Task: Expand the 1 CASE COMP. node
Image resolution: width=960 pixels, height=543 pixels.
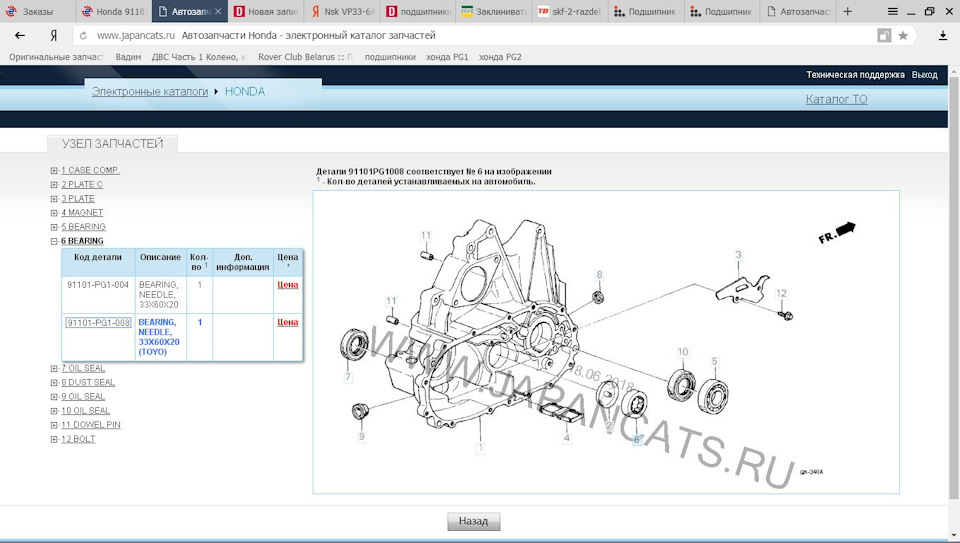Action: (x=54, y=170)
